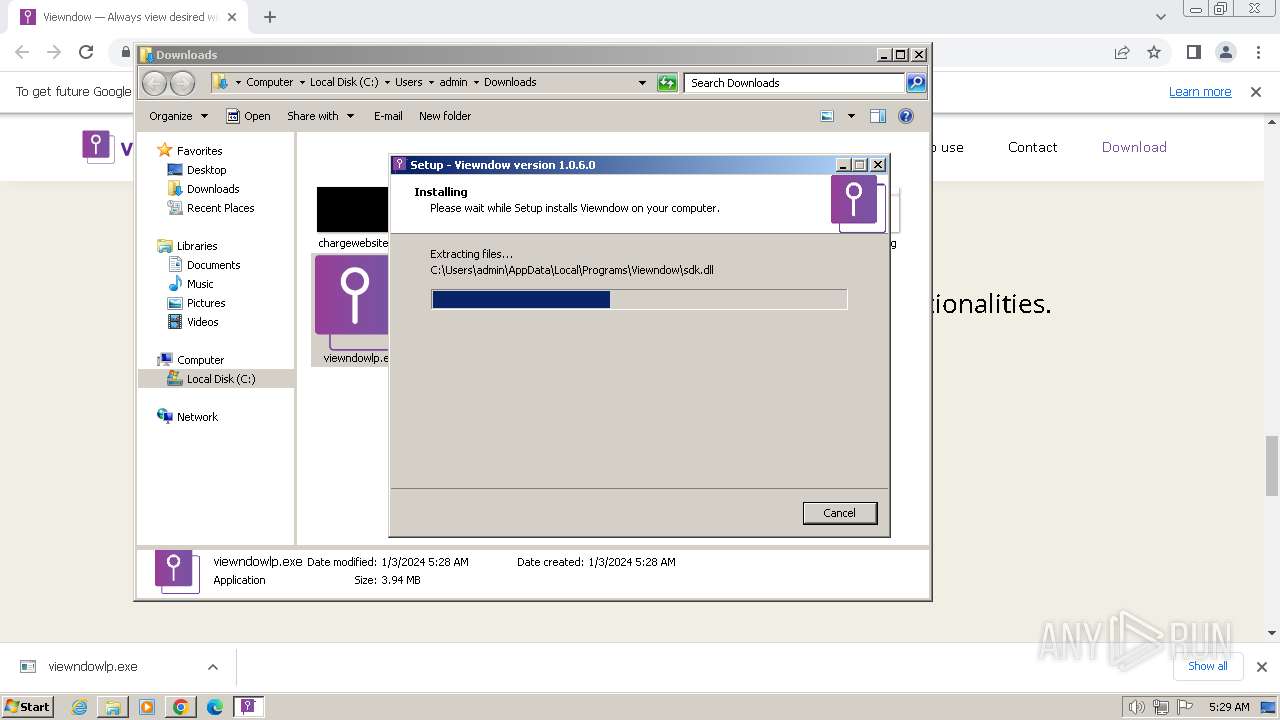Click Explorer forward navigation button
Screen dimensions: 1280x720
182,83
